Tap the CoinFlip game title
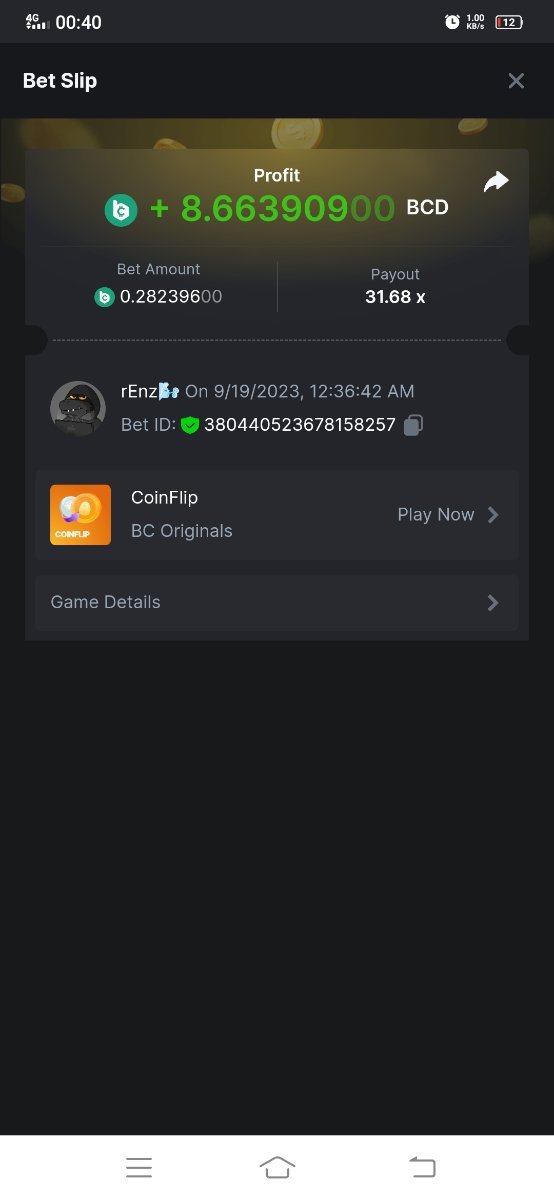 click(x=164, y=497)
